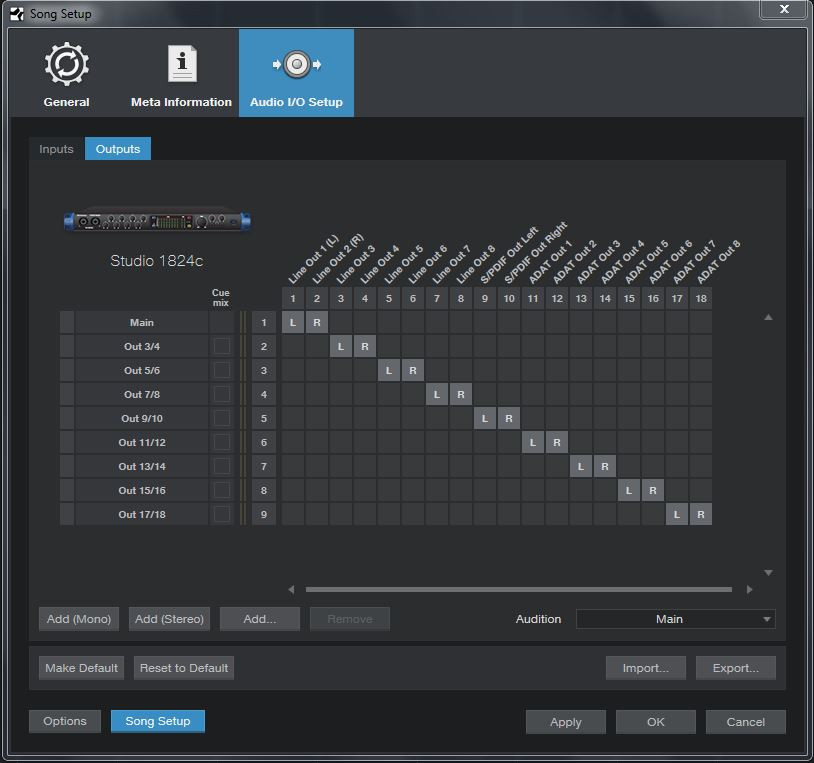Select the Outputs tab
Viewport: 814px width, 763px height.
tap(117, 149)
